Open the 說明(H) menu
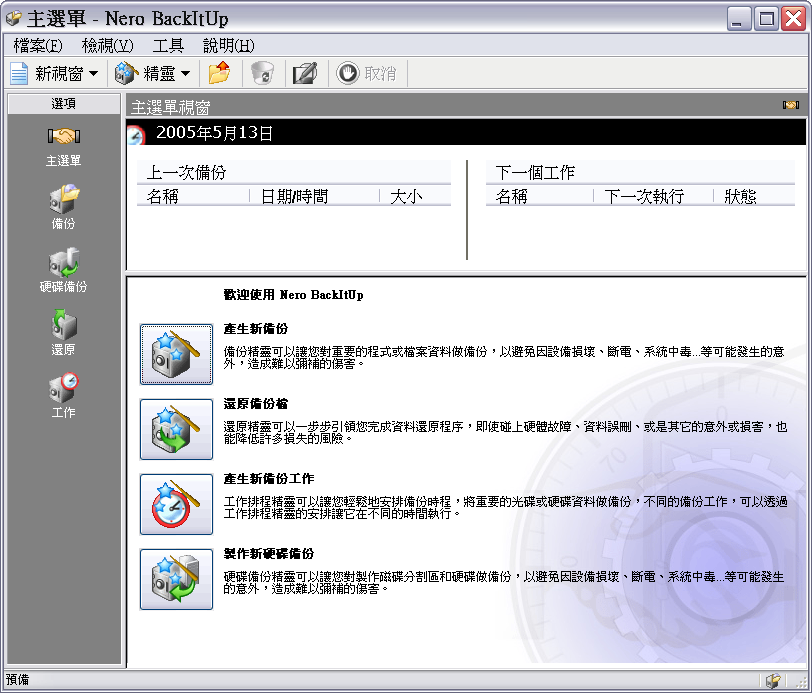 pyautogui.click(x=228, y=46)
